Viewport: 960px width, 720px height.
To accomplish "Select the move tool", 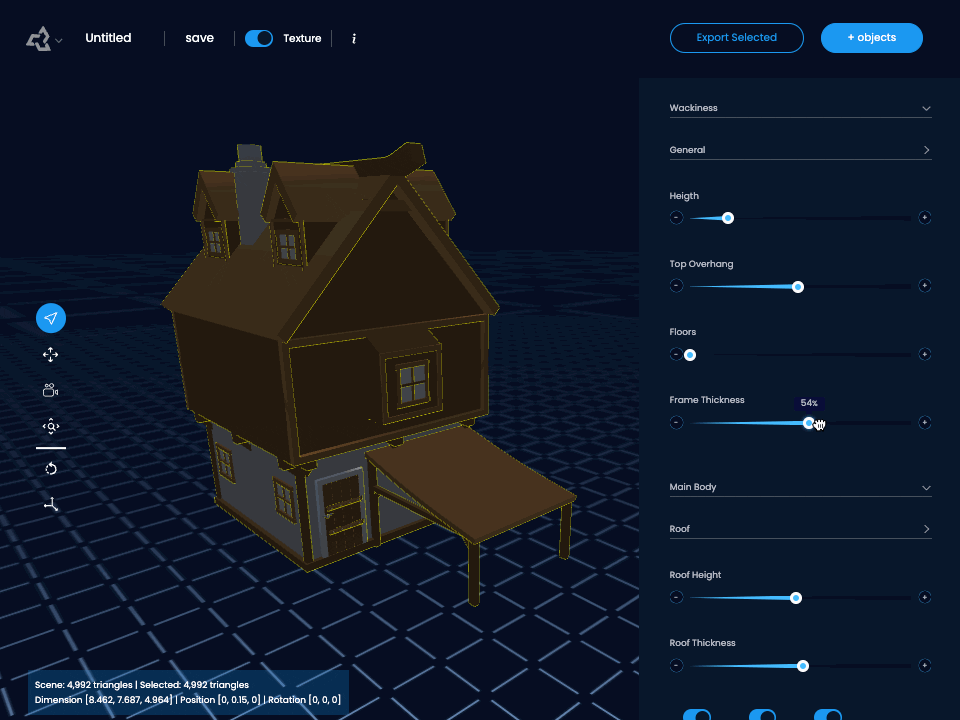I will (x=51, y=354).
